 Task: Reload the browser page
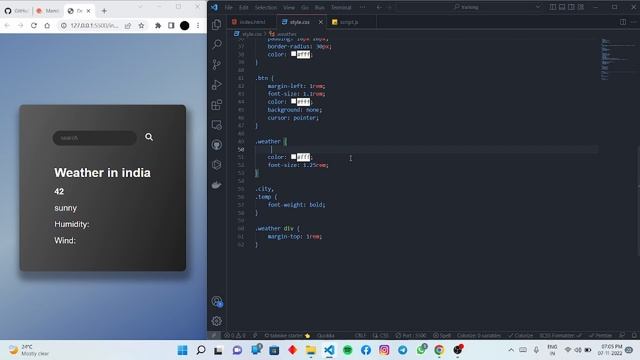(x=34, y=25)
